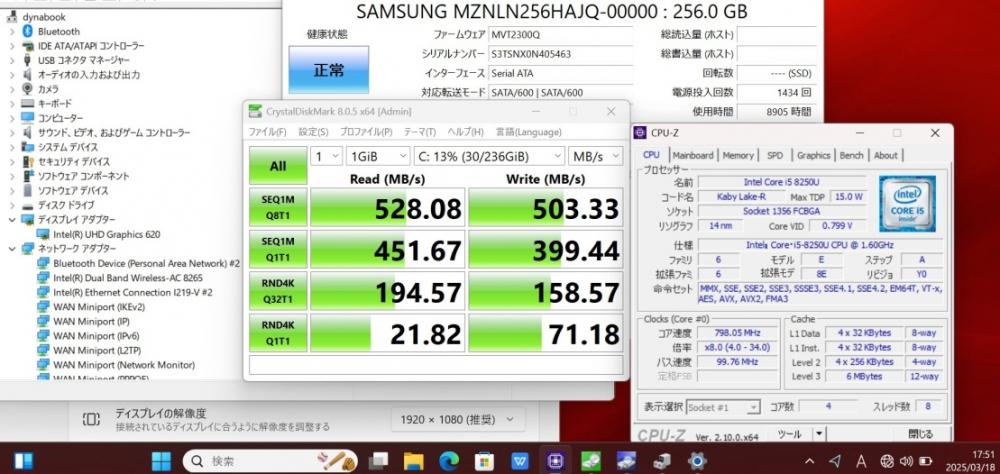
Task: Open test count dropdown showing 1
Action: click(327, 156)
